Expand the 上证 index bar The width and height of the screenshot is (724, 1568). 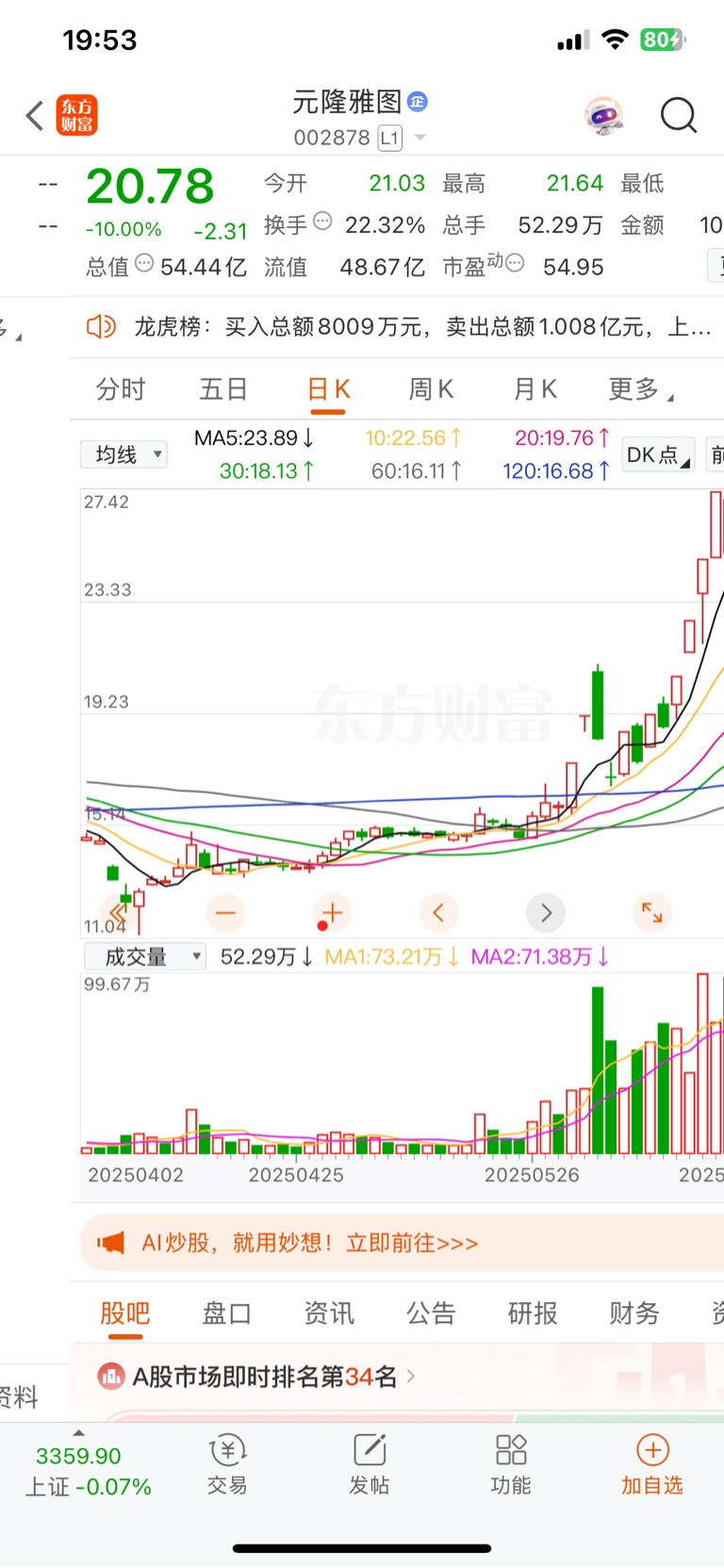[78, 1433]
